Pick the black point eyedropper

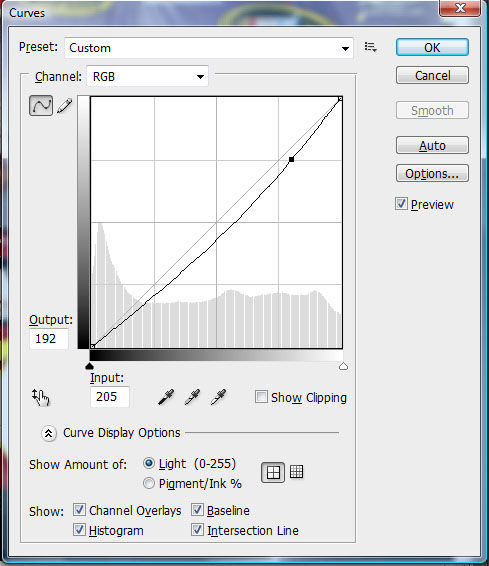tap(166, 397)
